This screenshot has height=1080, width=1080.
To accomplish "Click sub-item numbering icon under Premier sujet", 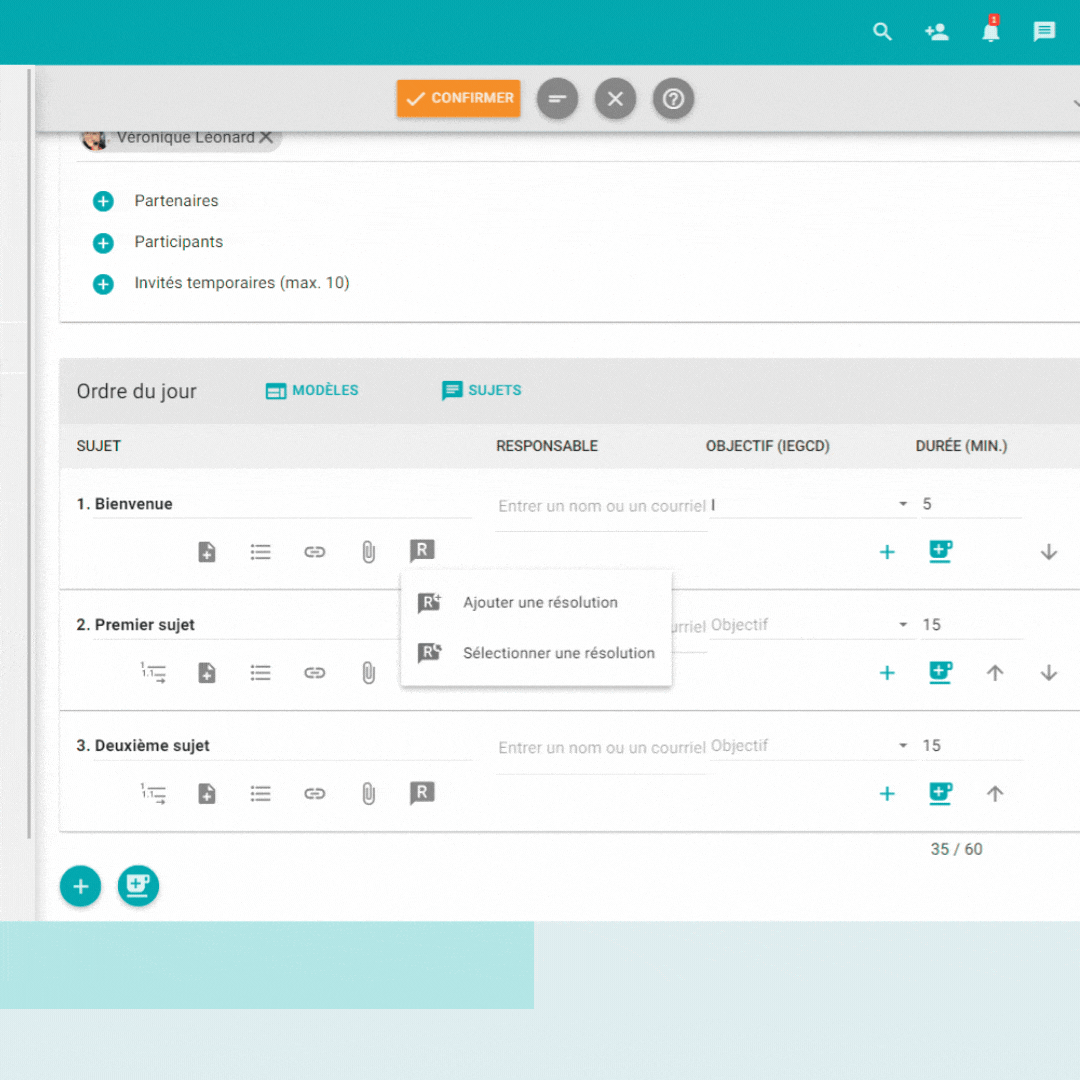I will [153, 673].
